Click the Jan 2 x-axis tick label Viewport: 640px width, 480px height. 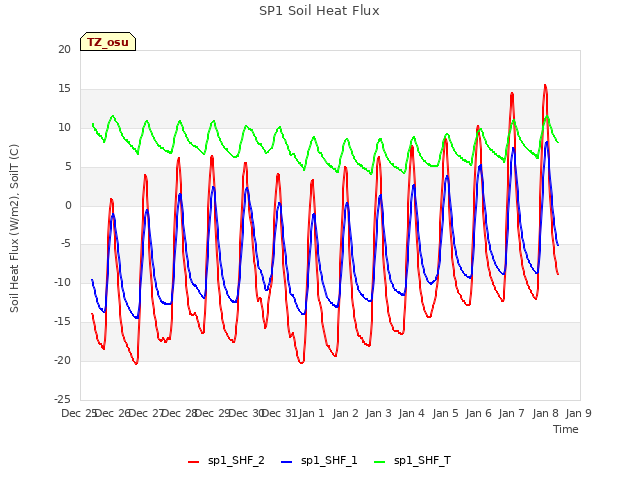[345, 413]
